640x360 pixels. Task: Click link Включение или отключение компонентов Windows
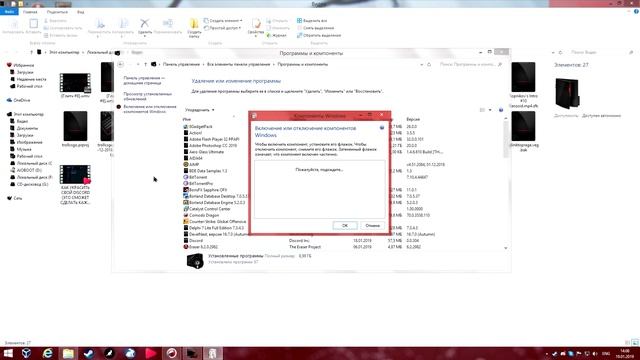point(150,109)
